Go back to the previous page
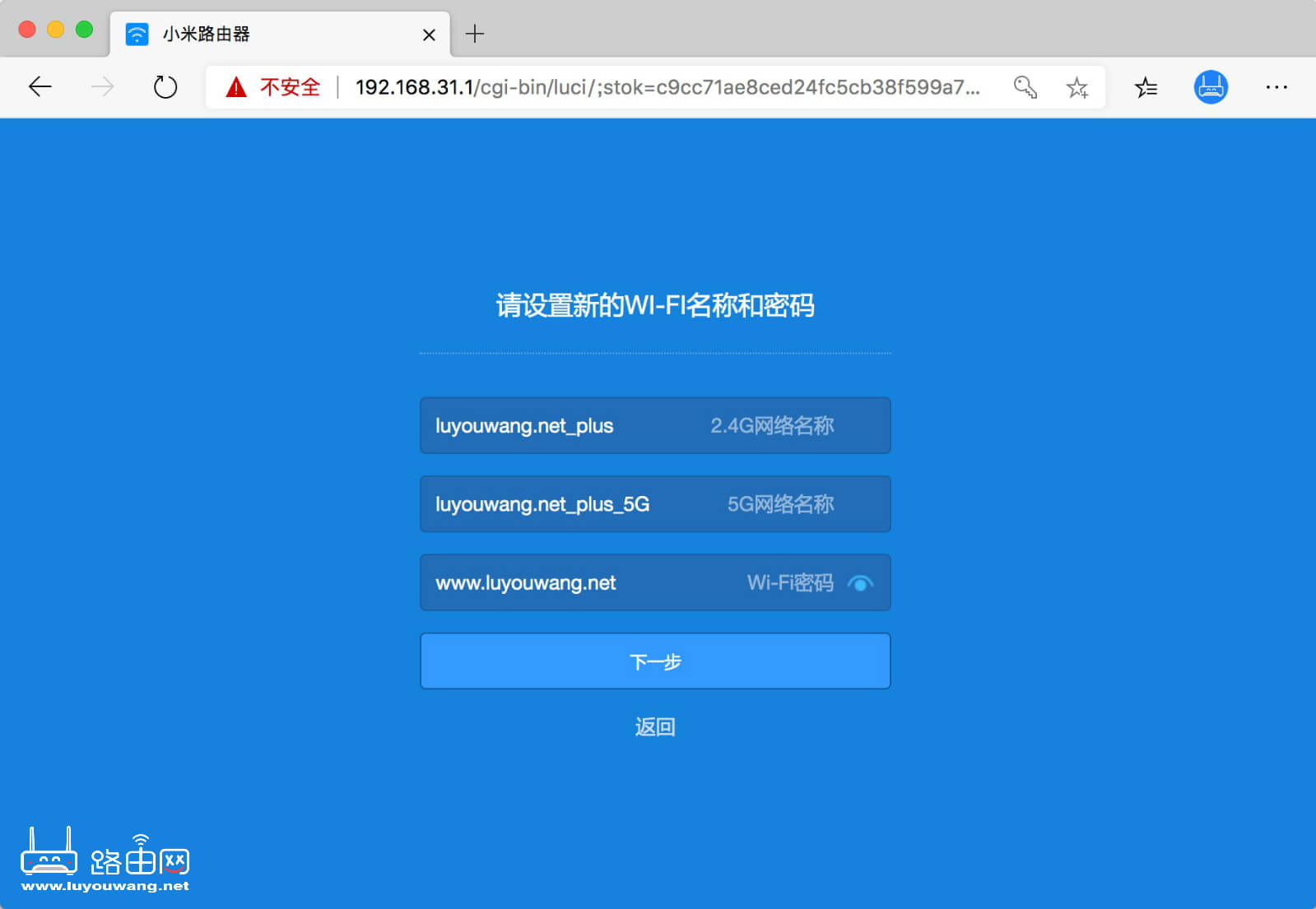The width and height of the screenshot is (1316, 909). tap(40, 87)
